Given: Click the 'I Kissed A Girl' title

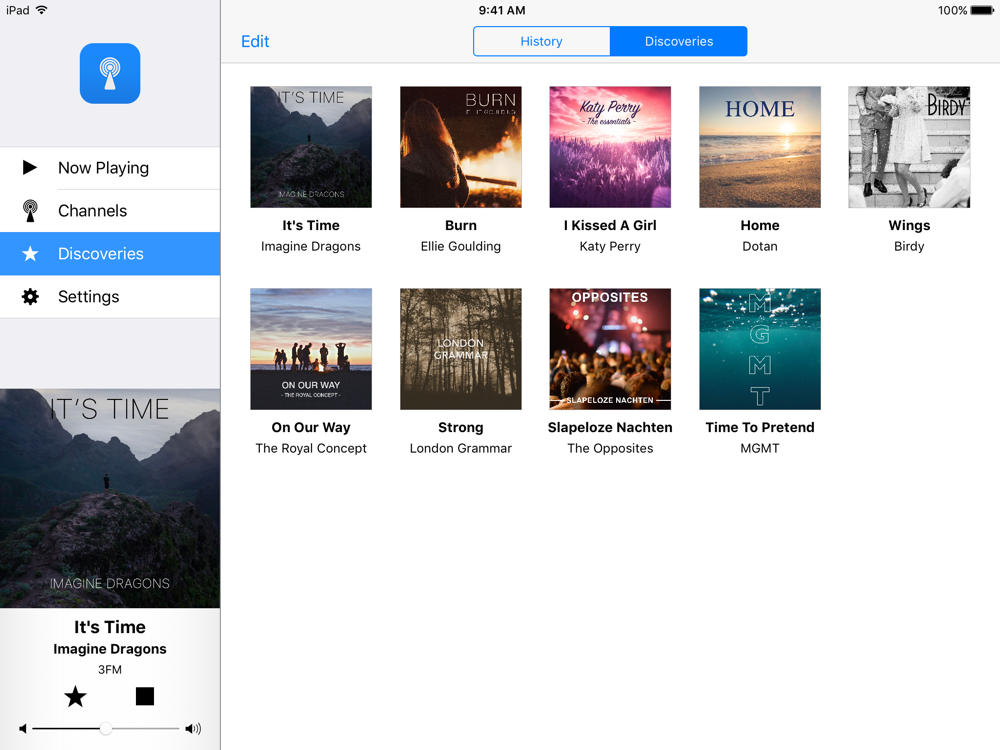Looking at the screenshot, I should (610, 225).
